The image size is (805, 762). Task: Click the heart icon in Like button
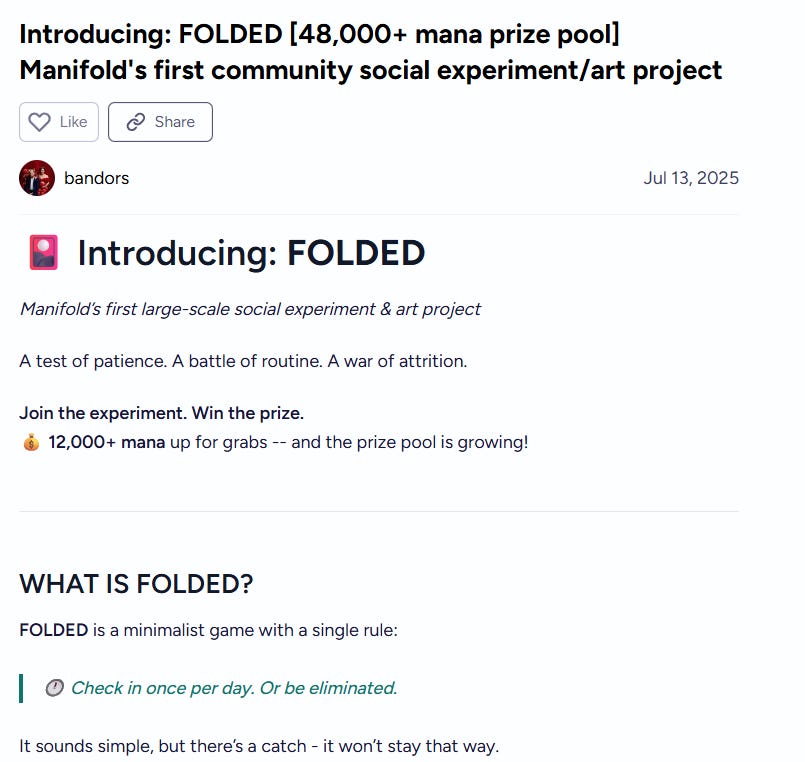(39, 122)
